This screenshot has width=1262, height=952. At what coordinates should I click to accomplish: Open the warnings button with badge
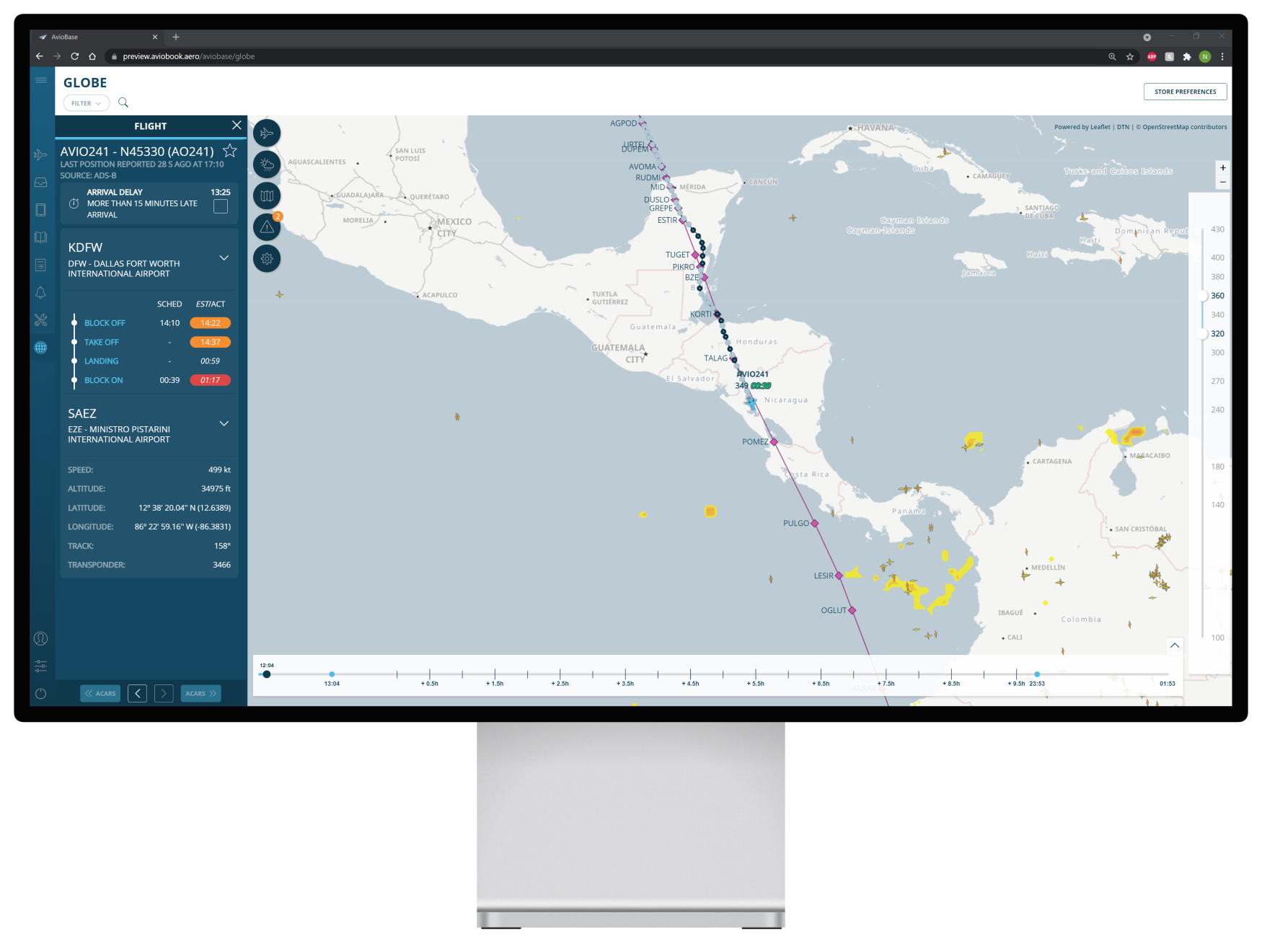(x=267, y=227)
